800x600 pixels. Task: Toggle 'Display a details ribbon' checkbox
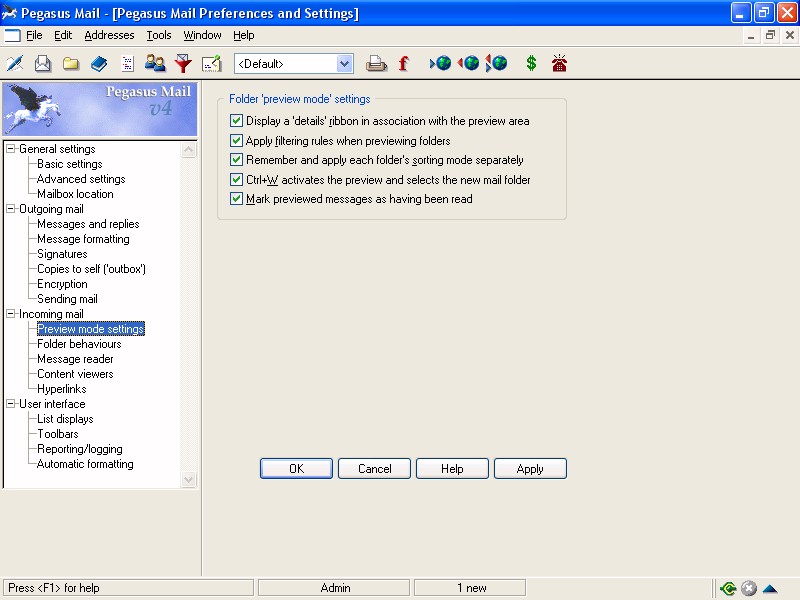[236, 121]
